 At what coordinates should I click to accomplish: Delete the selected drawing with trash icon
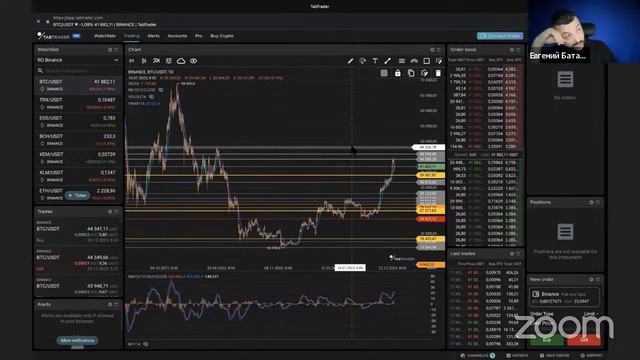pyautogui.click(x=438, y=73)
